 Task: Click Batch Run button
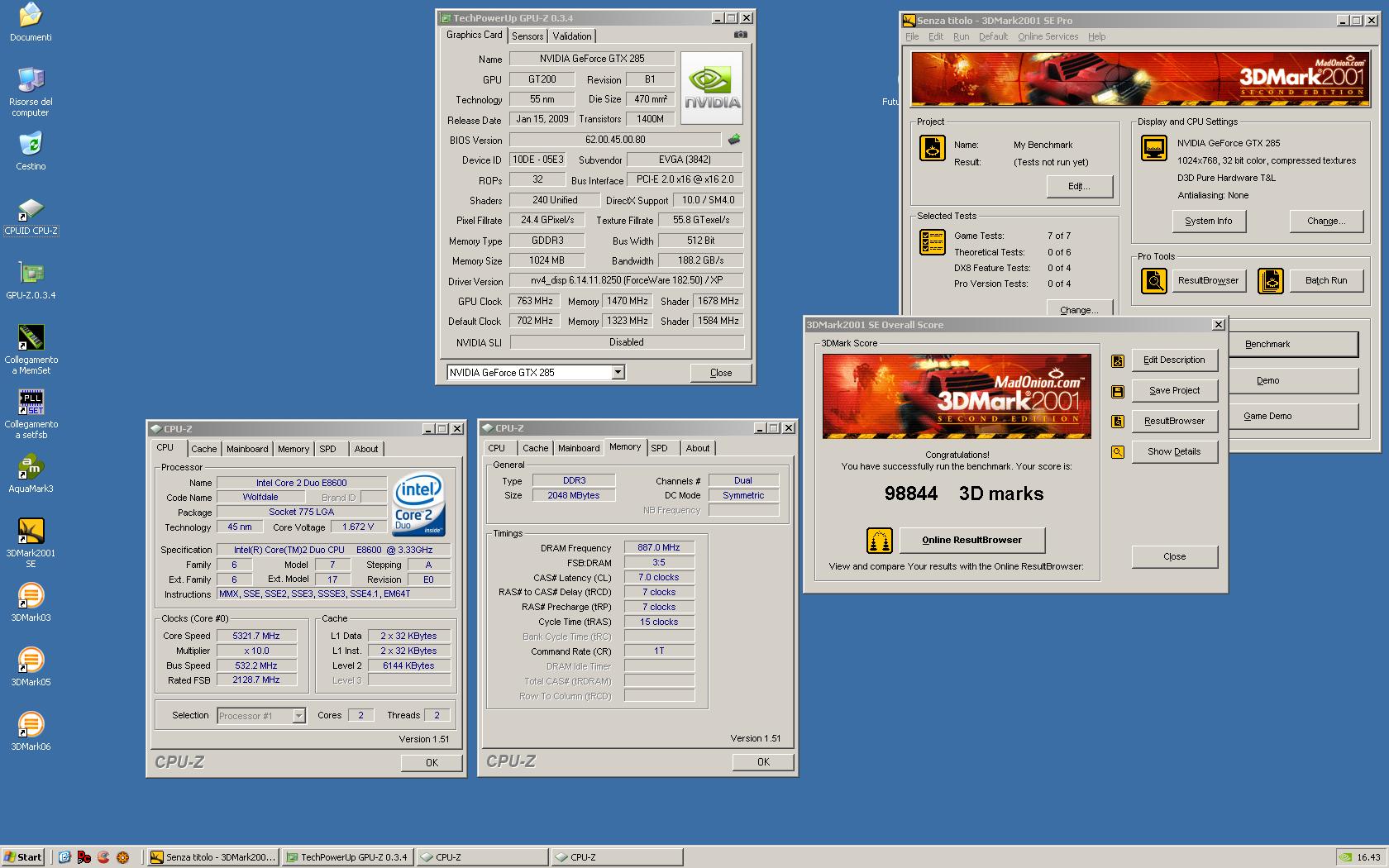(x=1326, y=281)
